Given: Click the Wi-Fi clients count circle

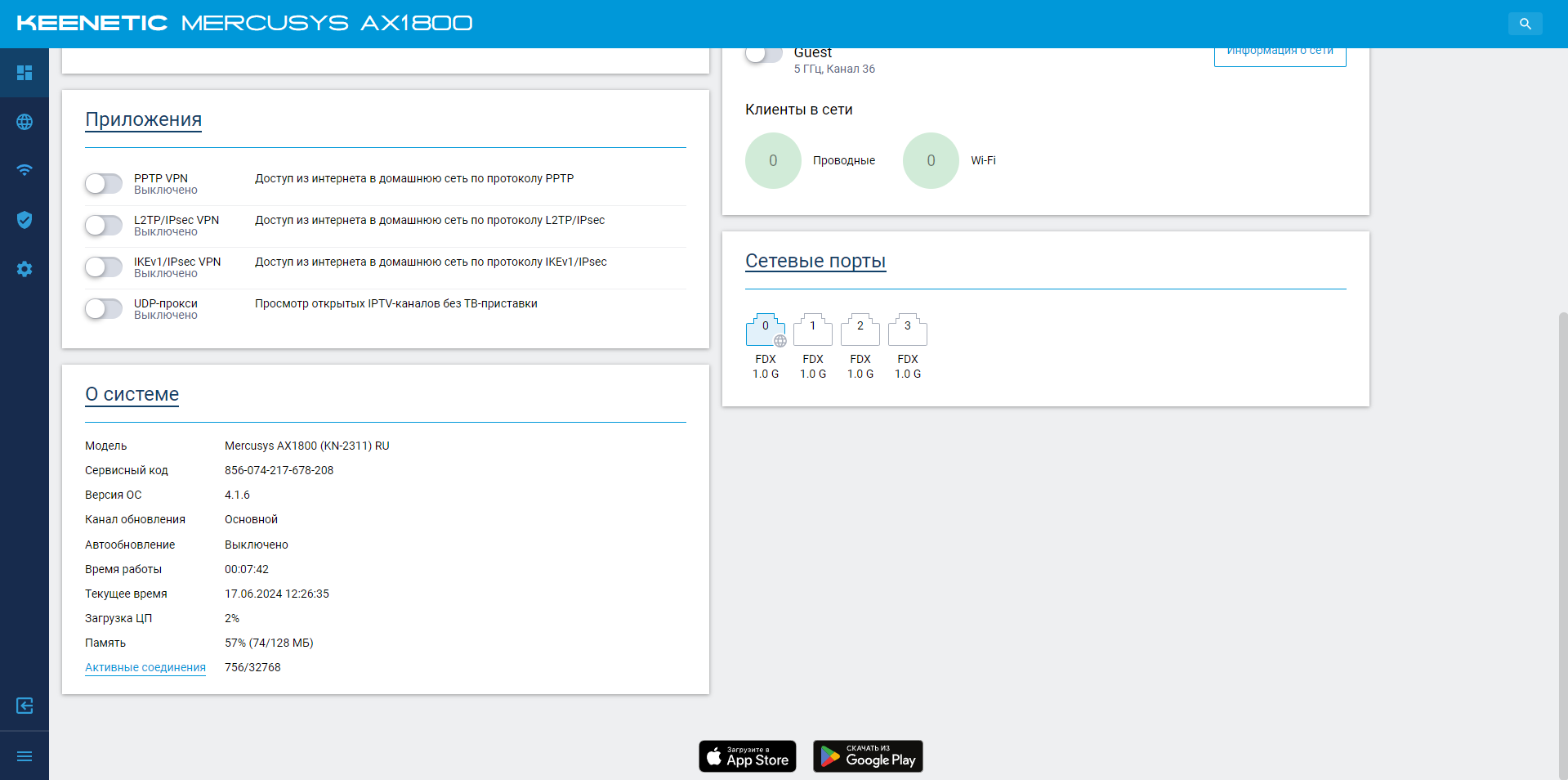Looking at the screenshot, I should pos(931,161).
